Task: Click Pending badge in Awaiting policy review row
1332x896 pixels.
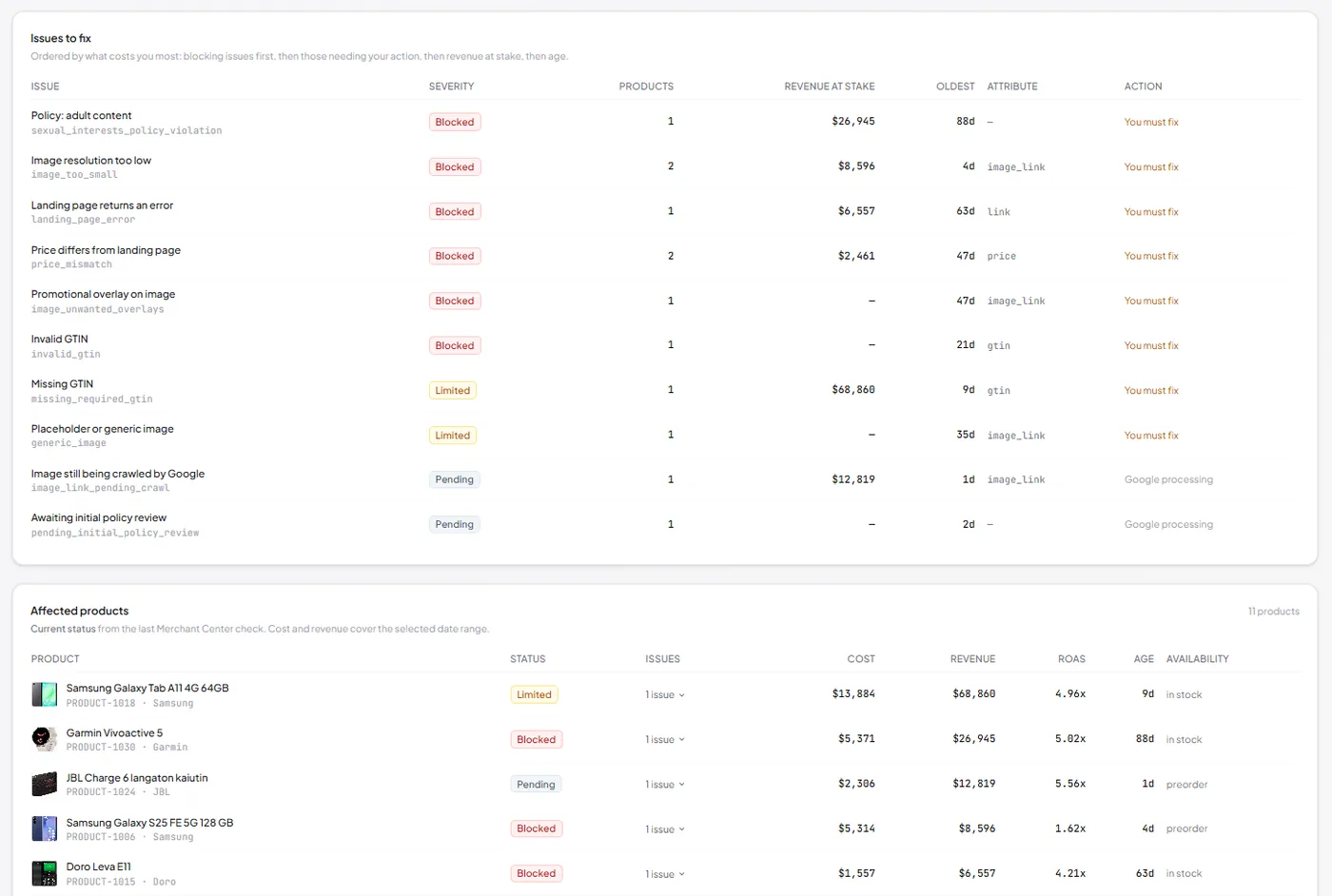Action: click(455, 524)
